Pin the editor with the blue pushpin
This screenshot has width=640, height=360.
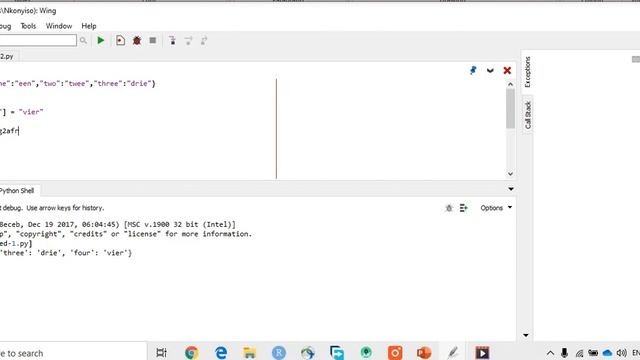tap(473, 71)
